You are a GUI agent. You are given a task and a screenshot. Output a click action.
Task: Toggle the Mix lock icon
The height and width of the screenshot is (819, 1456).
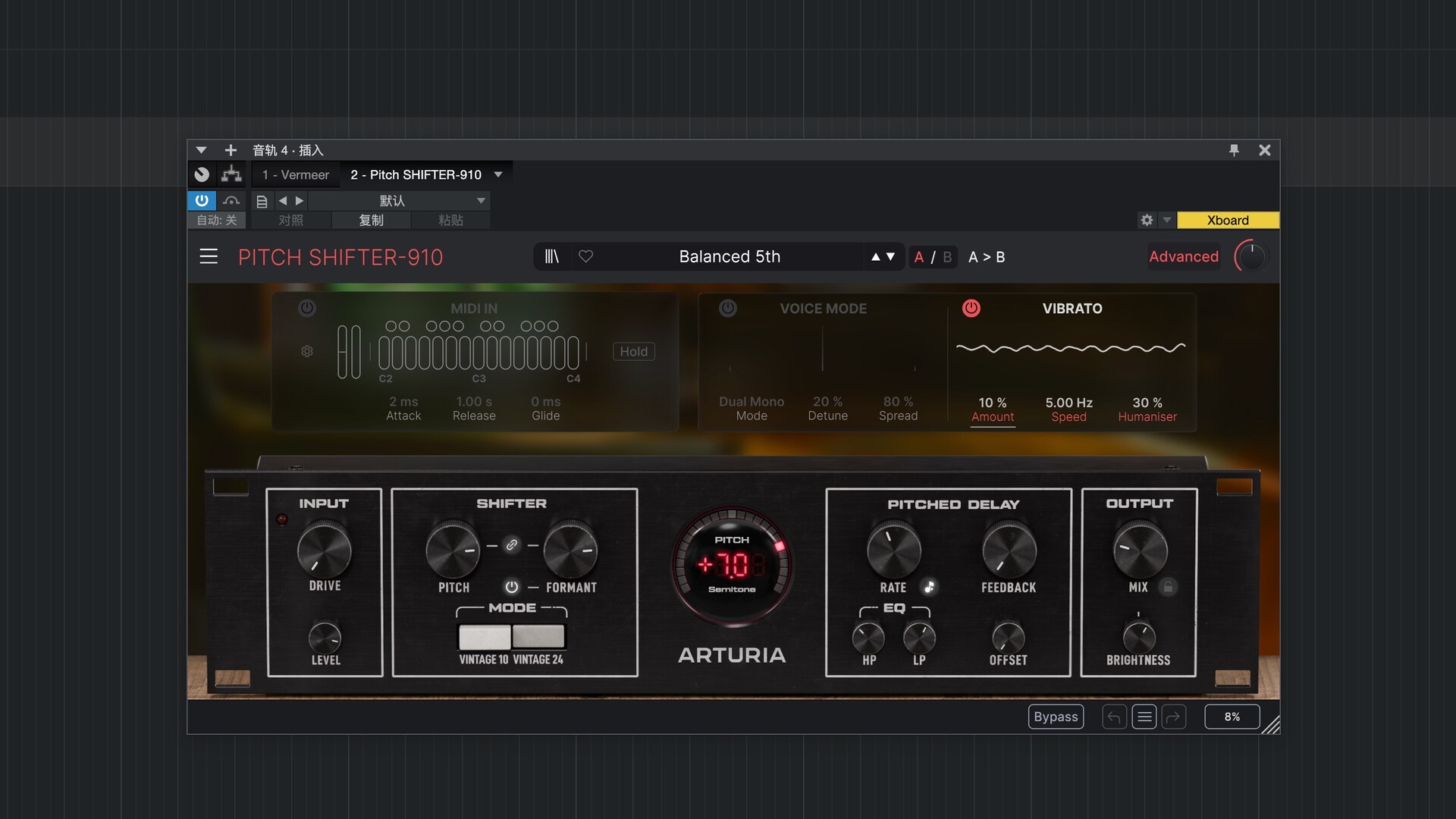[1169, 587]
